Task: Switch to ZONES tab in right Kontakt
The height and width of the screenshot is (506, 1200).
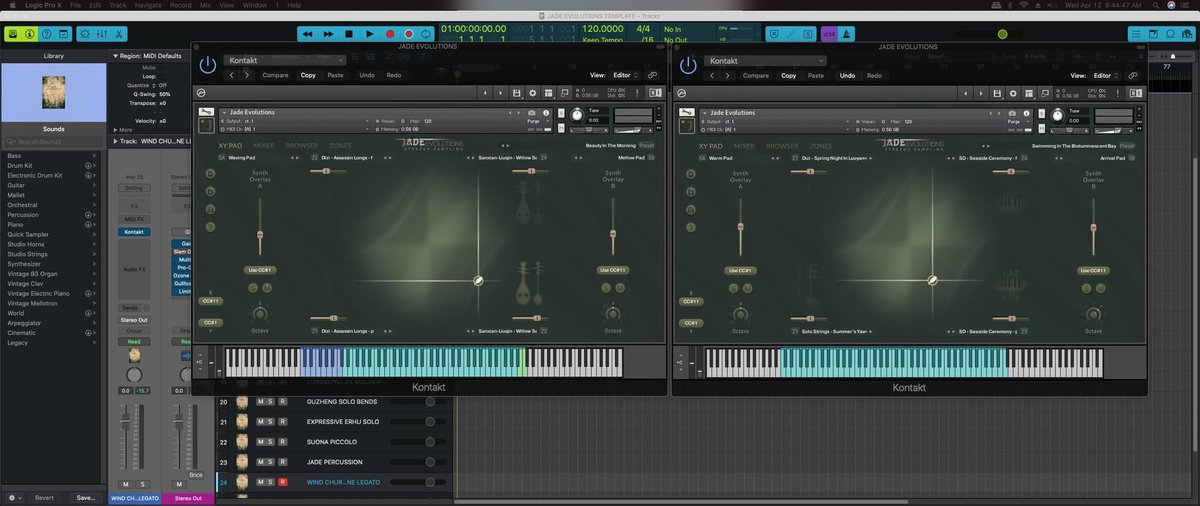Action: [x=820, y=146]
